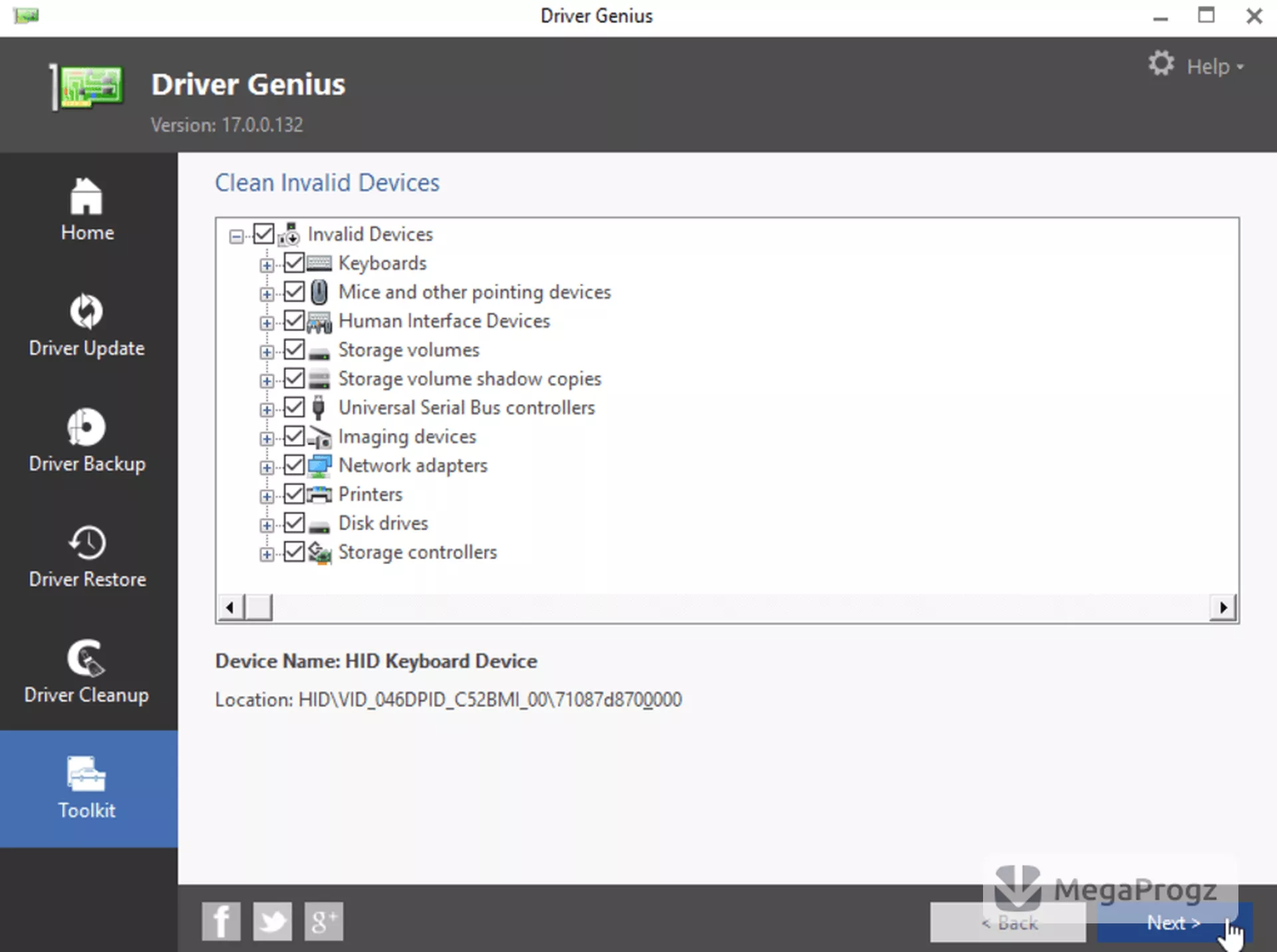This screenshot has width=1277, height=952.
Task: Click horizontal scrollbar left arrow
Action: tap(231, 607)
